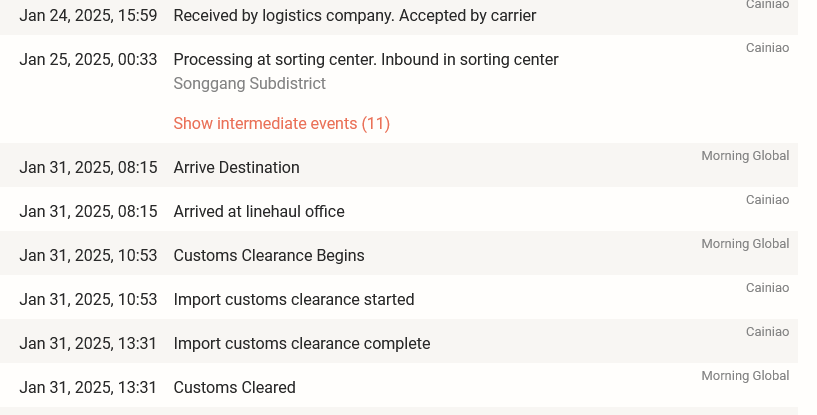
Task: Select Customs Clearance Begins event text
Action: point(269,255)
